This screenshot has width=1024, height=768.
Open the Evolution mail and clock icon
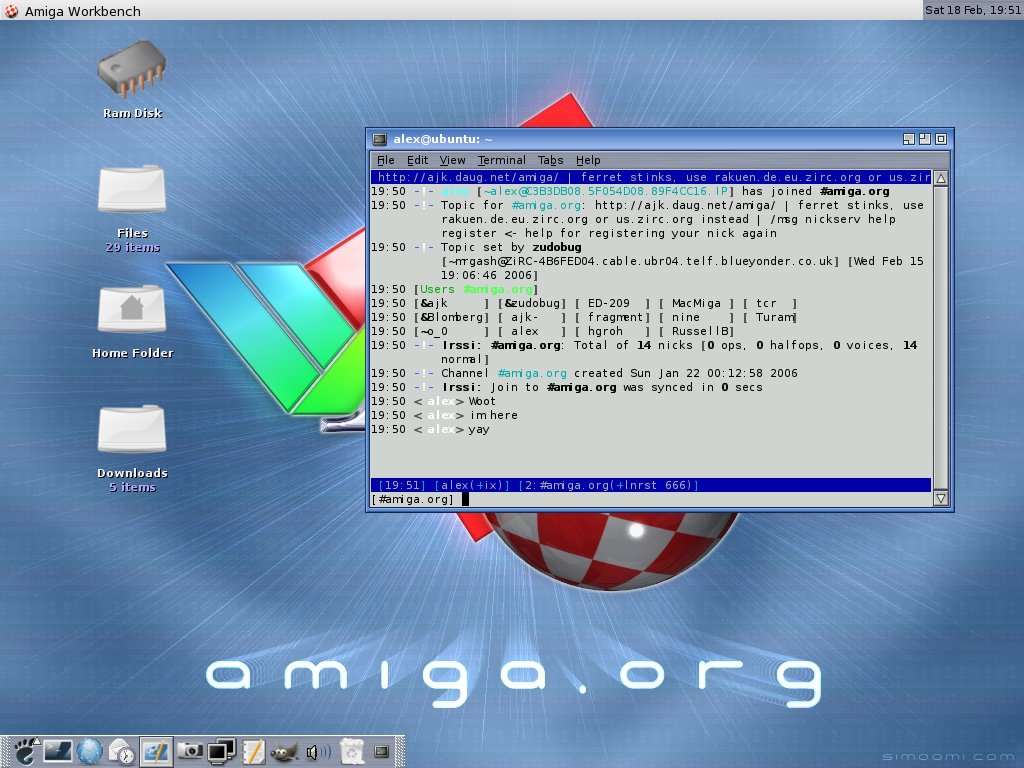pos(122,751)
